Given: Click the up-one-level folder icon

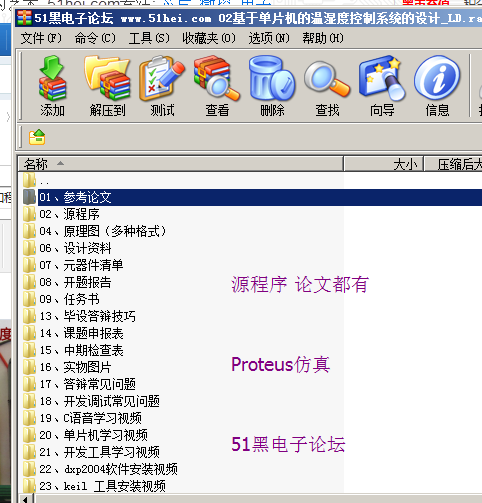Looking at the screenshot, I should (x=37, y=137).
